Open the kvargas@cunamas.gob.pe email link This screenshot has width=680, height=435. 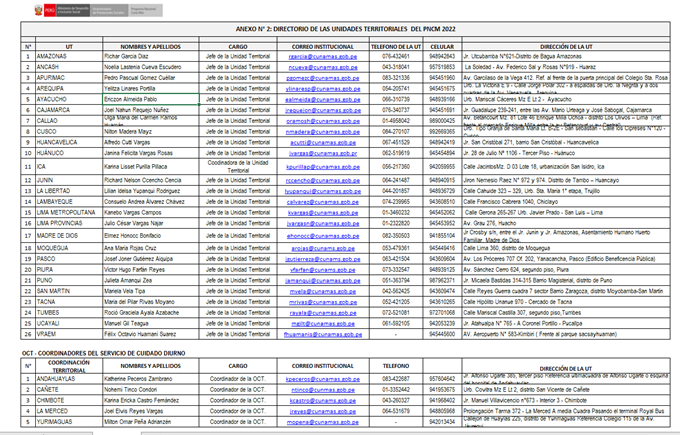[x=323, y=213]
